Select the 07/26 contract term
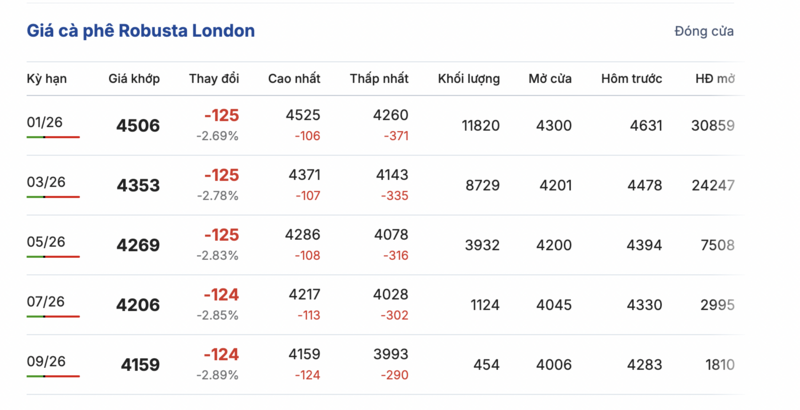 click(x=45, y=302)
